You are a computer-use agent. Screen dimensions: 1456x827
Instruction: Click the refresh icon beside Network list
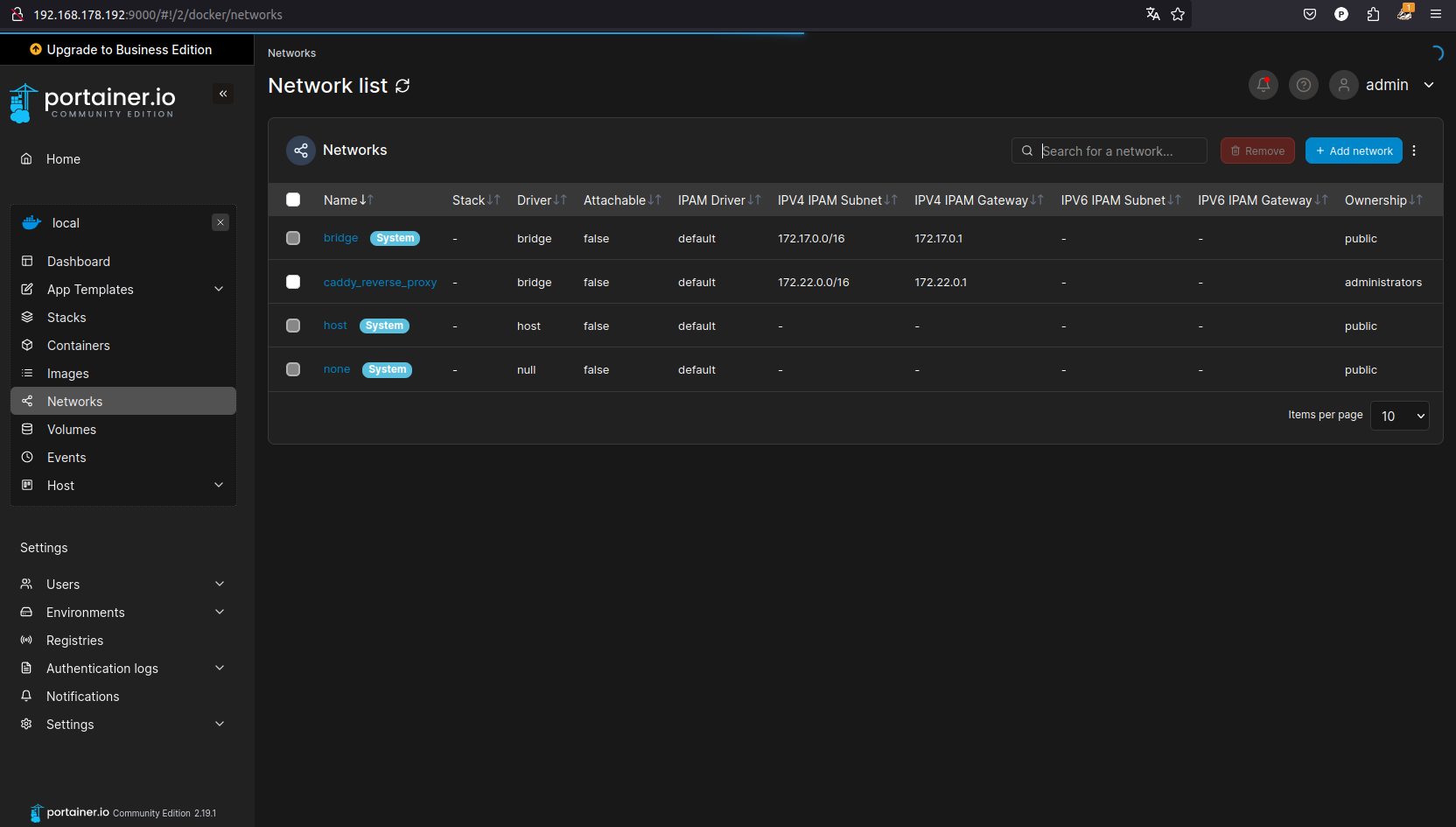(402, 86)
